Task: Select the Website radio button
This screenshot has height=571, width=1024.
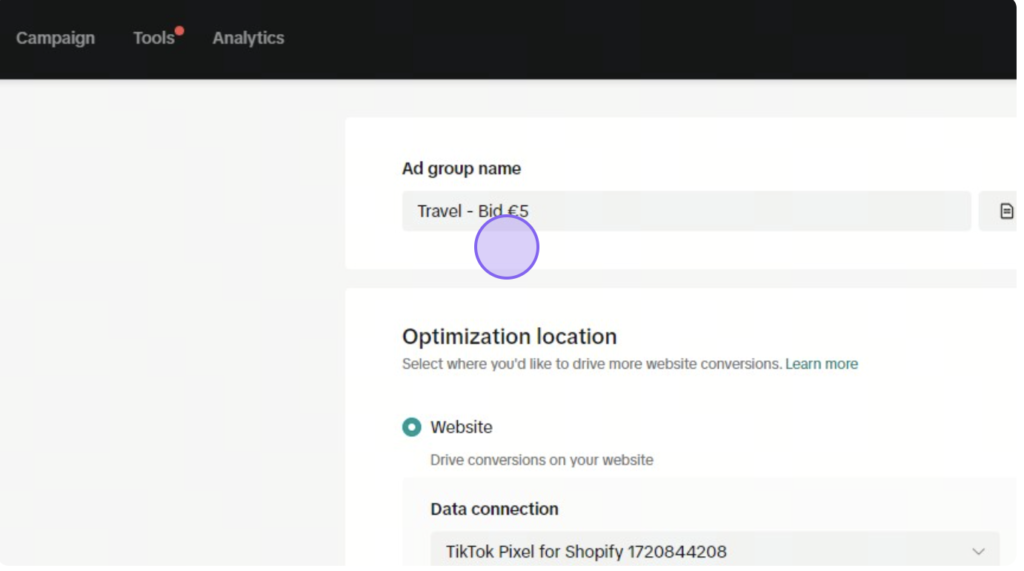Action: click(411, 427)
